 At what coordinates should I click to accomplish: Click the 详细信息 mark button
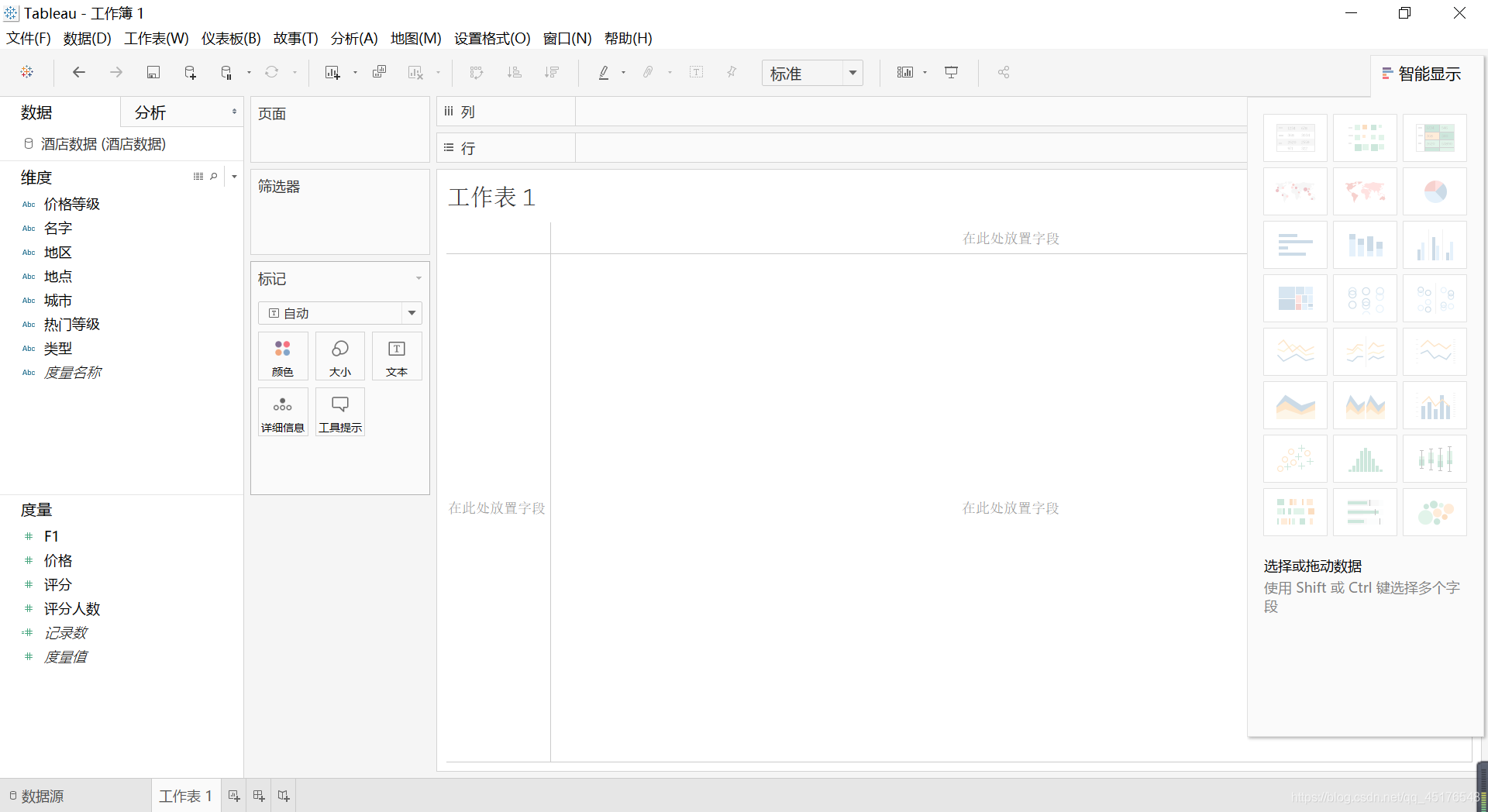[282, 411]
